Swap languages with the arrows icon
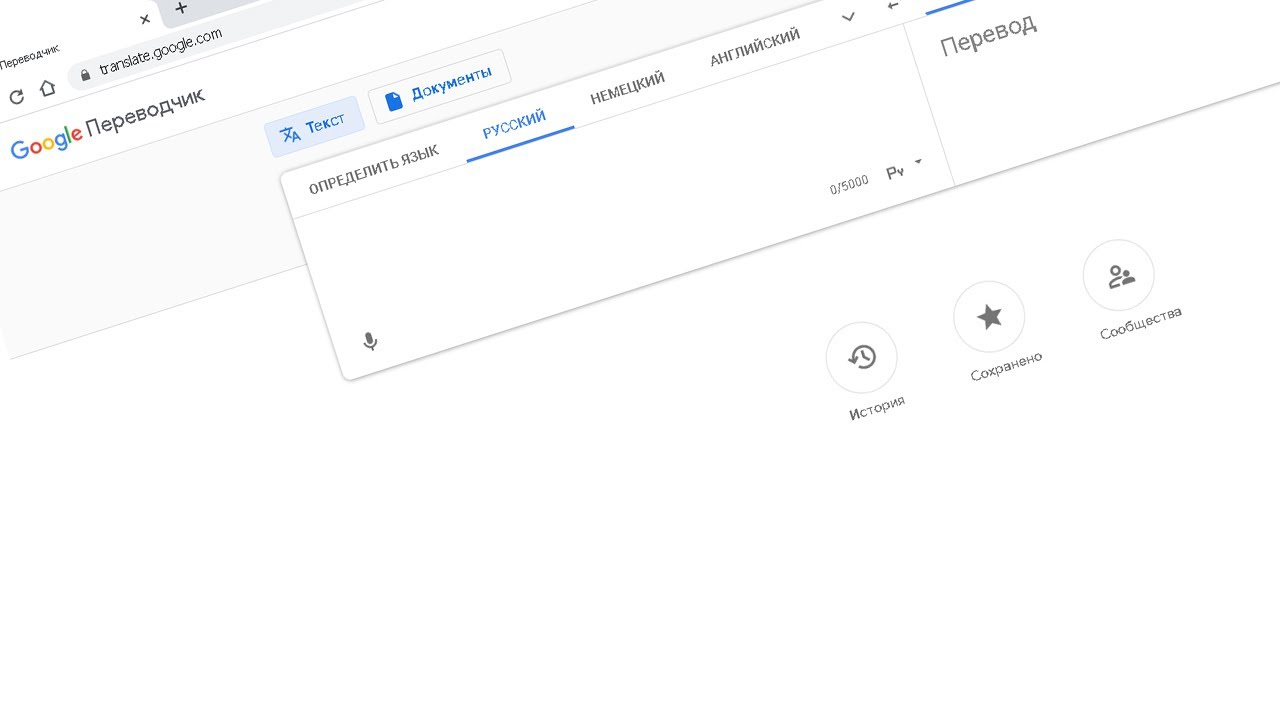1280x720 pixels. 893,6
